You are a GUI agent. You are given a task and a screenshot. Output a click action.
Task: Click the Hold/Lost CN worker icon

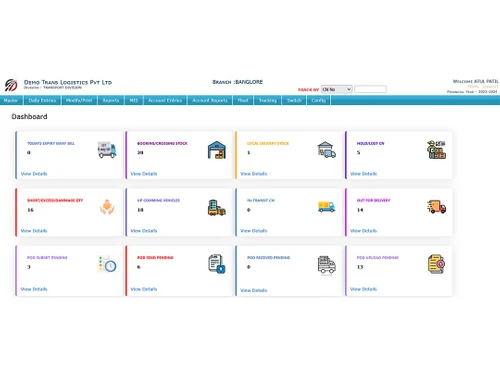click(436, 150)
